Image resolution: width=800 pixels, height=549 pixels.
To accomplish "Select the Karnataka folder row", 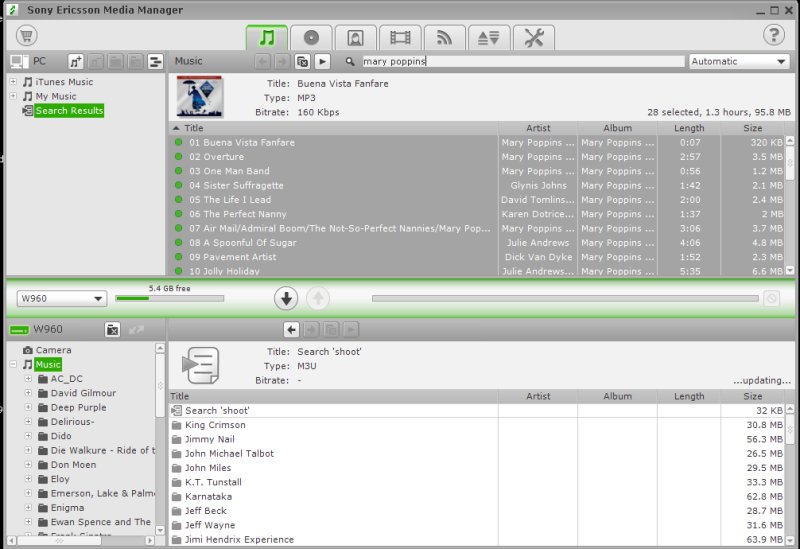I will 477,496.
